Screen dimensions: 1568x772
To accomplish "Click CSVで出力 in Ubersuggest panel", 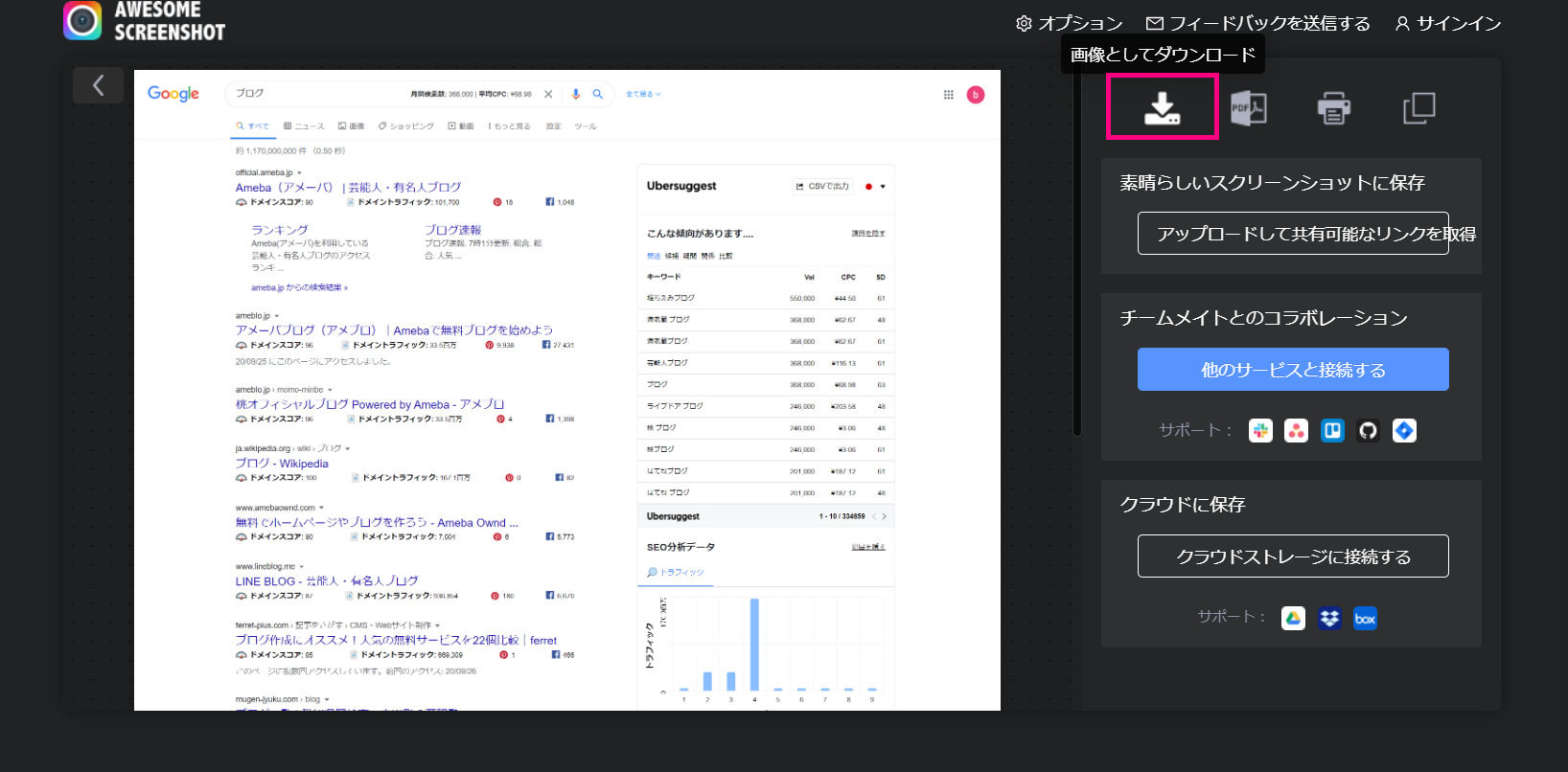I will click(x=822, y=187).
